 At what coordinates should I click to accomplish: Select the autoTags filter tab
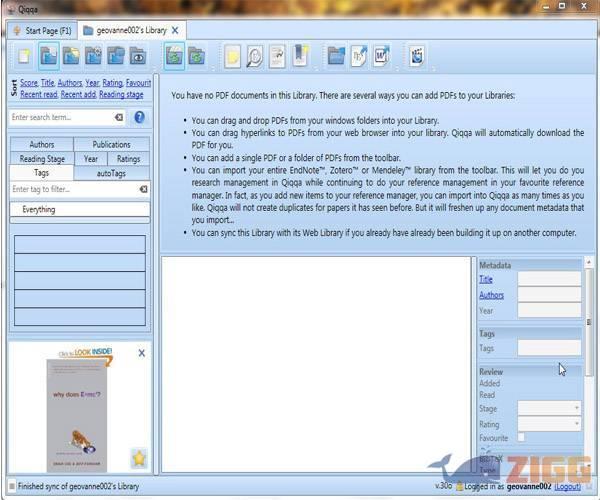[x=111, y=173]
